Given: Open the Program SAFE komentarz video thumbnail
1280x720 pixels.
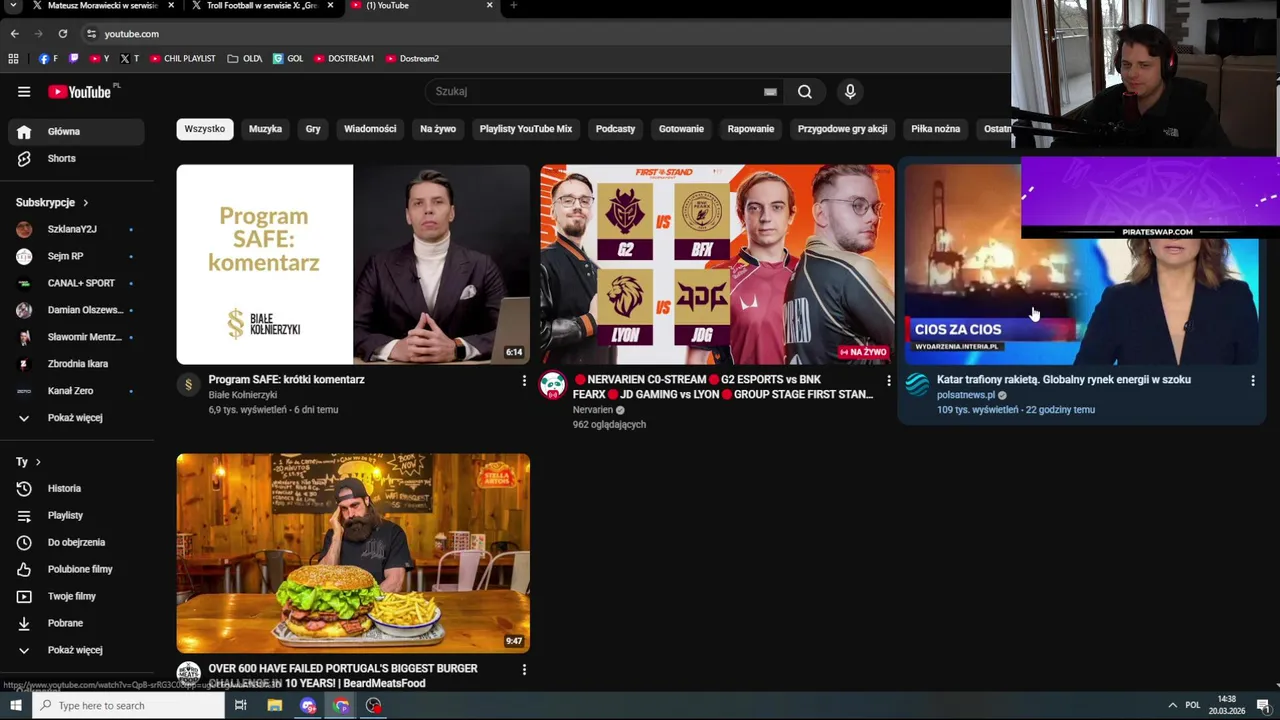Looking at the screenshot, I should click(353, 265).
